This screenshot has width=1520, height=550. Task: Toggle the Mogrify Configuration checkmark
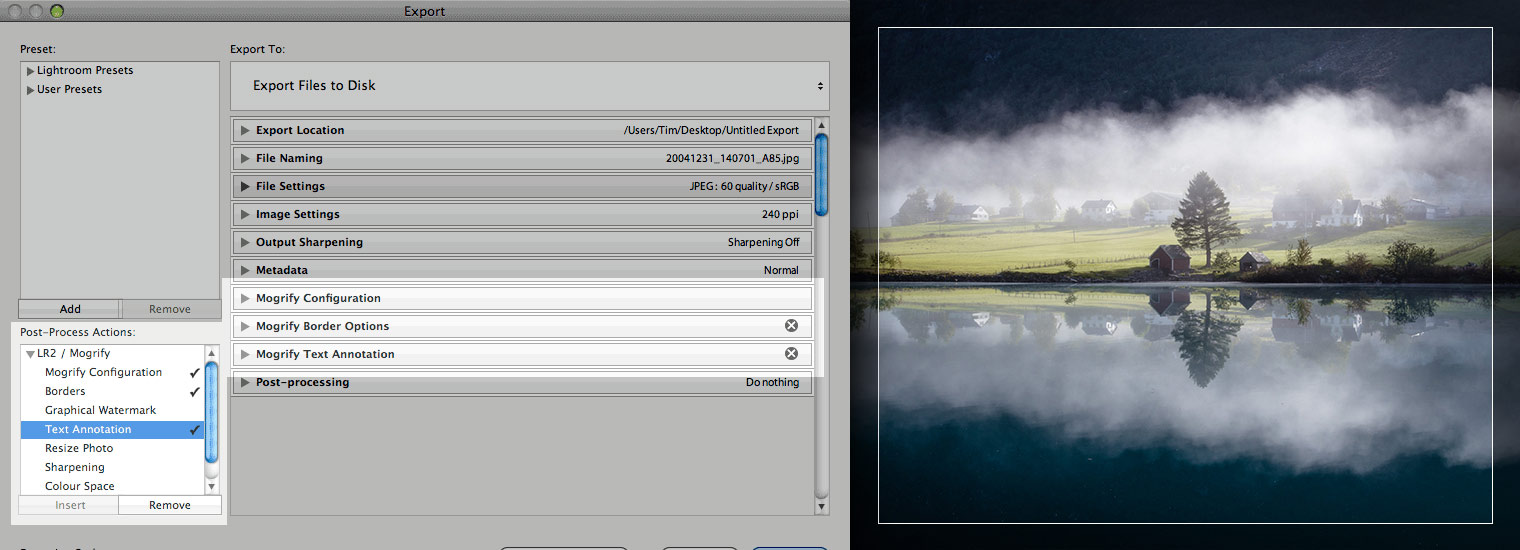tap(195, 373)
